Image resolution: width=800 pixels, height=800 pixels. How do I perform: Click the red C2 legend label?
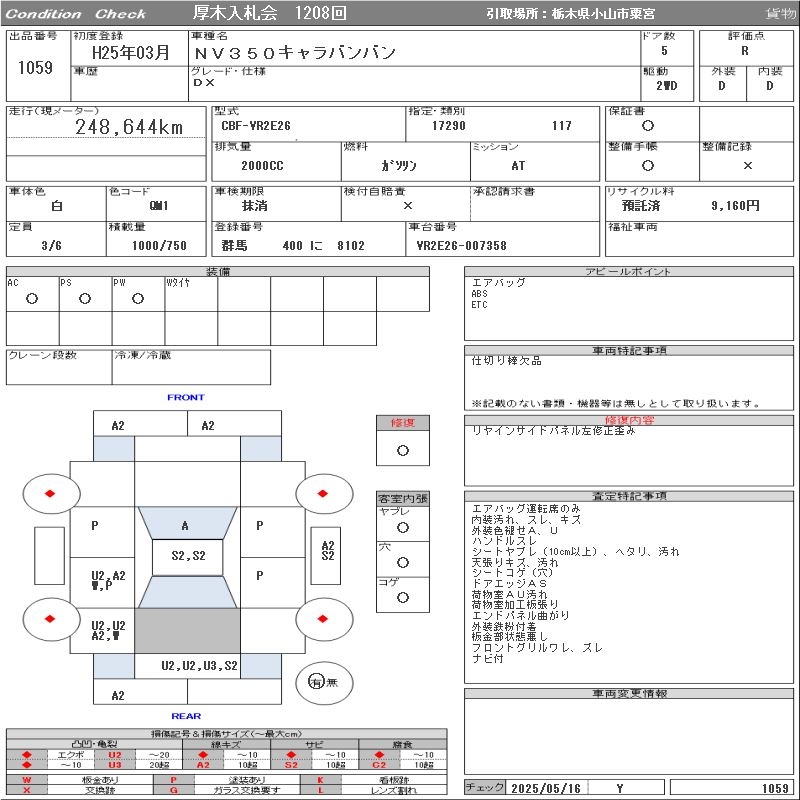point(379,765)
